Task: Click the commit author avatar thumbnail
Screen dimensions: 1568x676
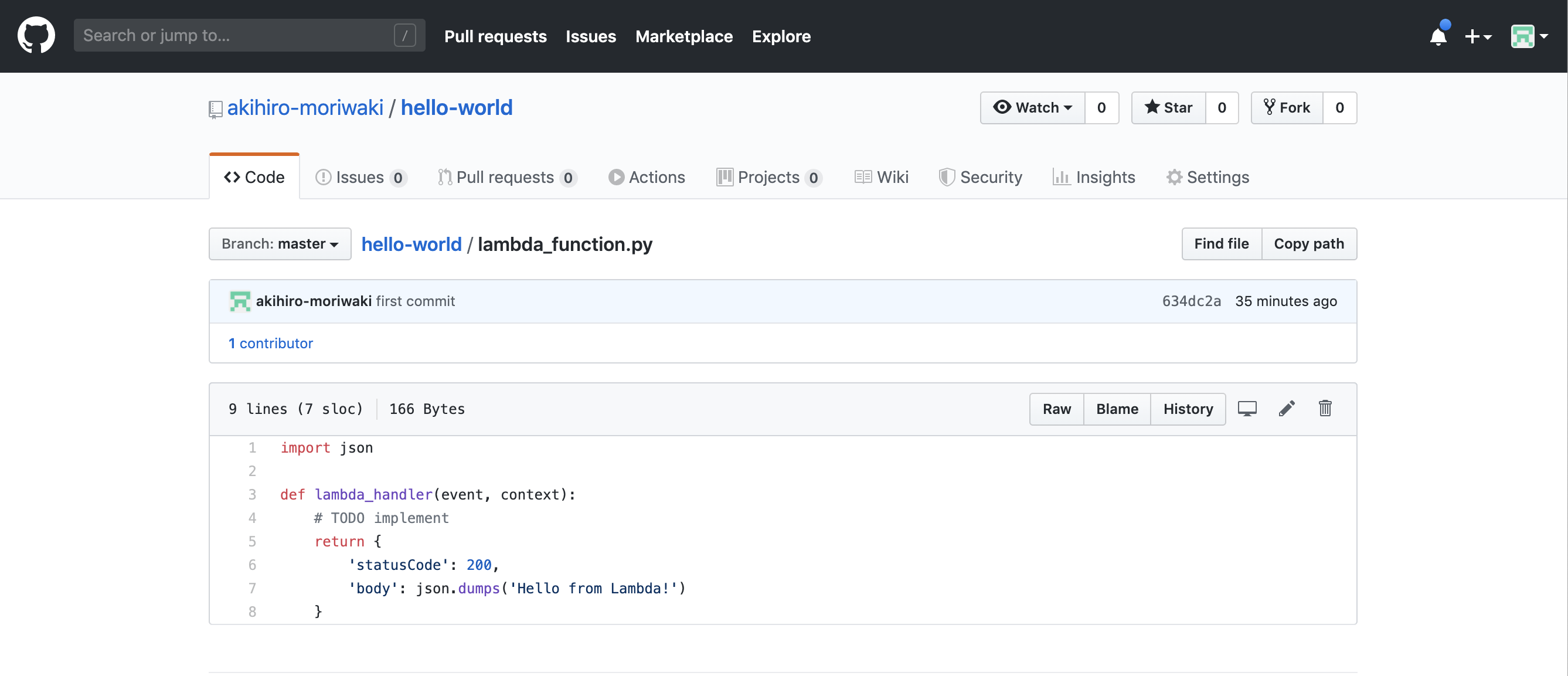Action: tap(240, 301)
